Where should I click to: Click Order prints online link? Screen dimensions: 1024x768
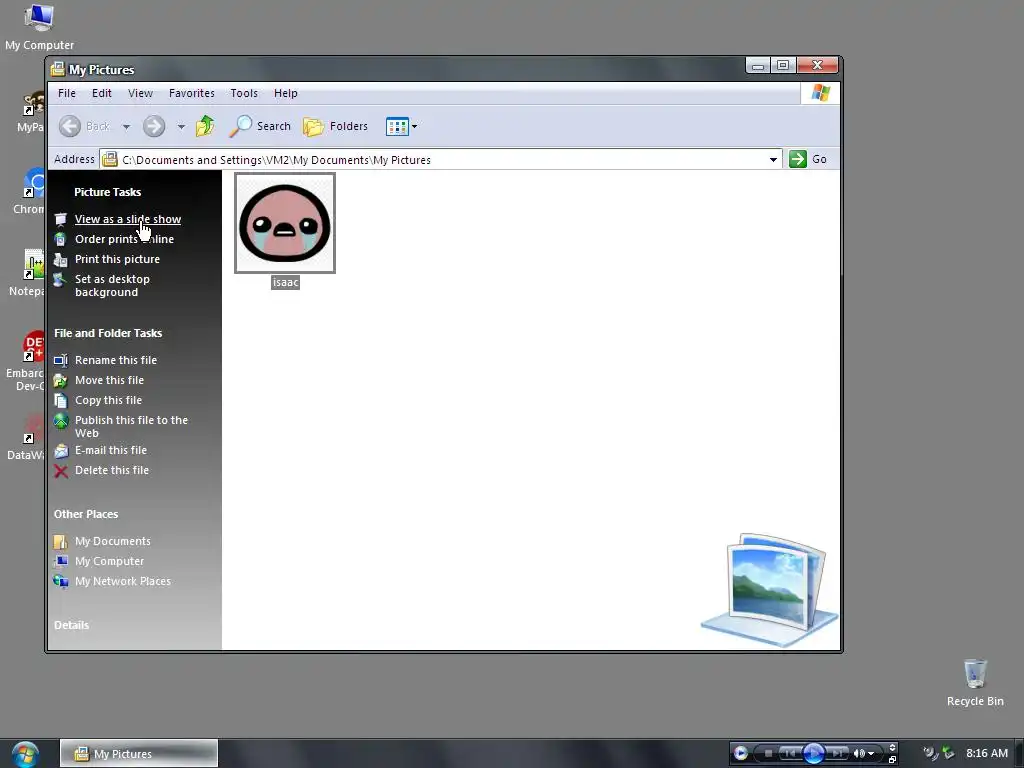pos(124,239)
